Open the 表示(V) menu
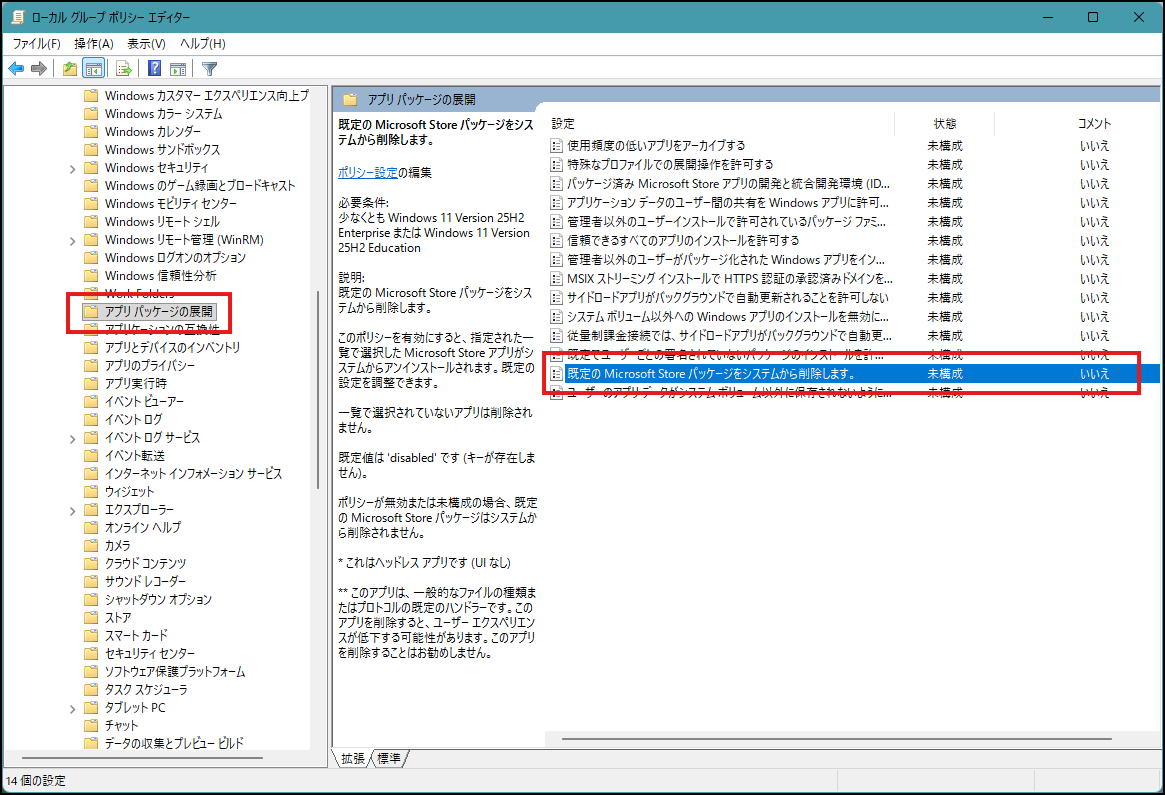Image resolution: width=1165 pixels, height=795 pixels. click(x=146, y=44)
